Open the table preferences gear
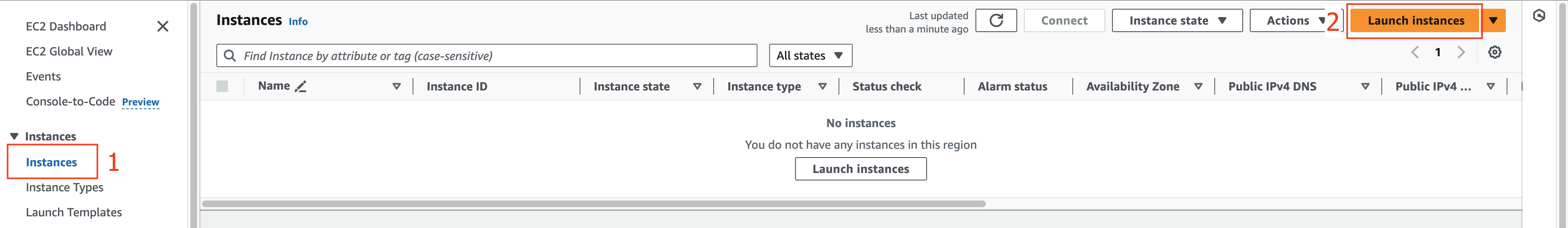Image resolution: width=1568 pixels, height=228 pixels. click(1495, 52)
